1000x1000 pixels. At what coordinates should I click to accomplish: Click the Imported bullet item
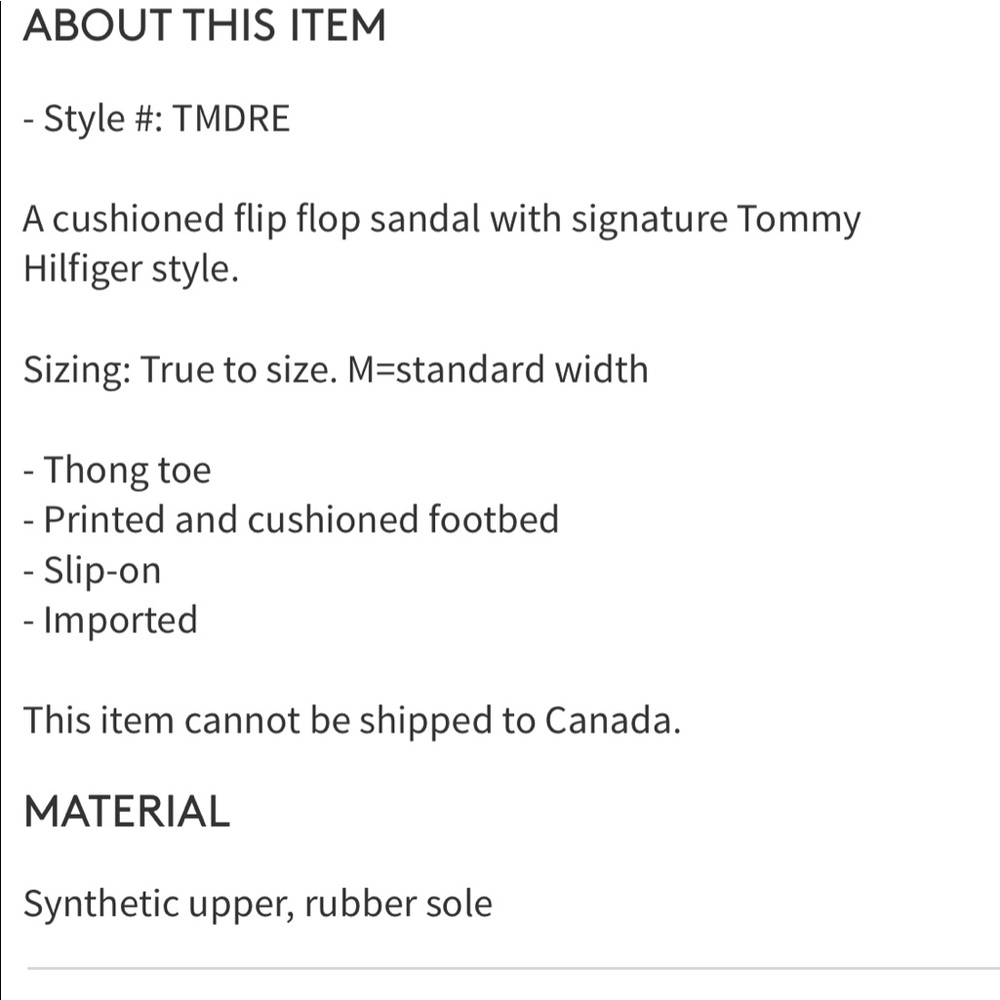[110, 621]
